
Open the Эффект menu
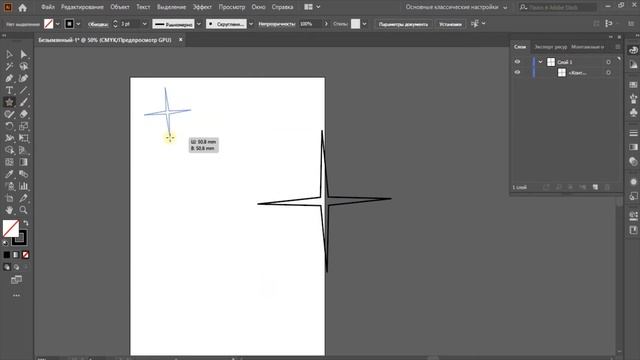[202, 7]
